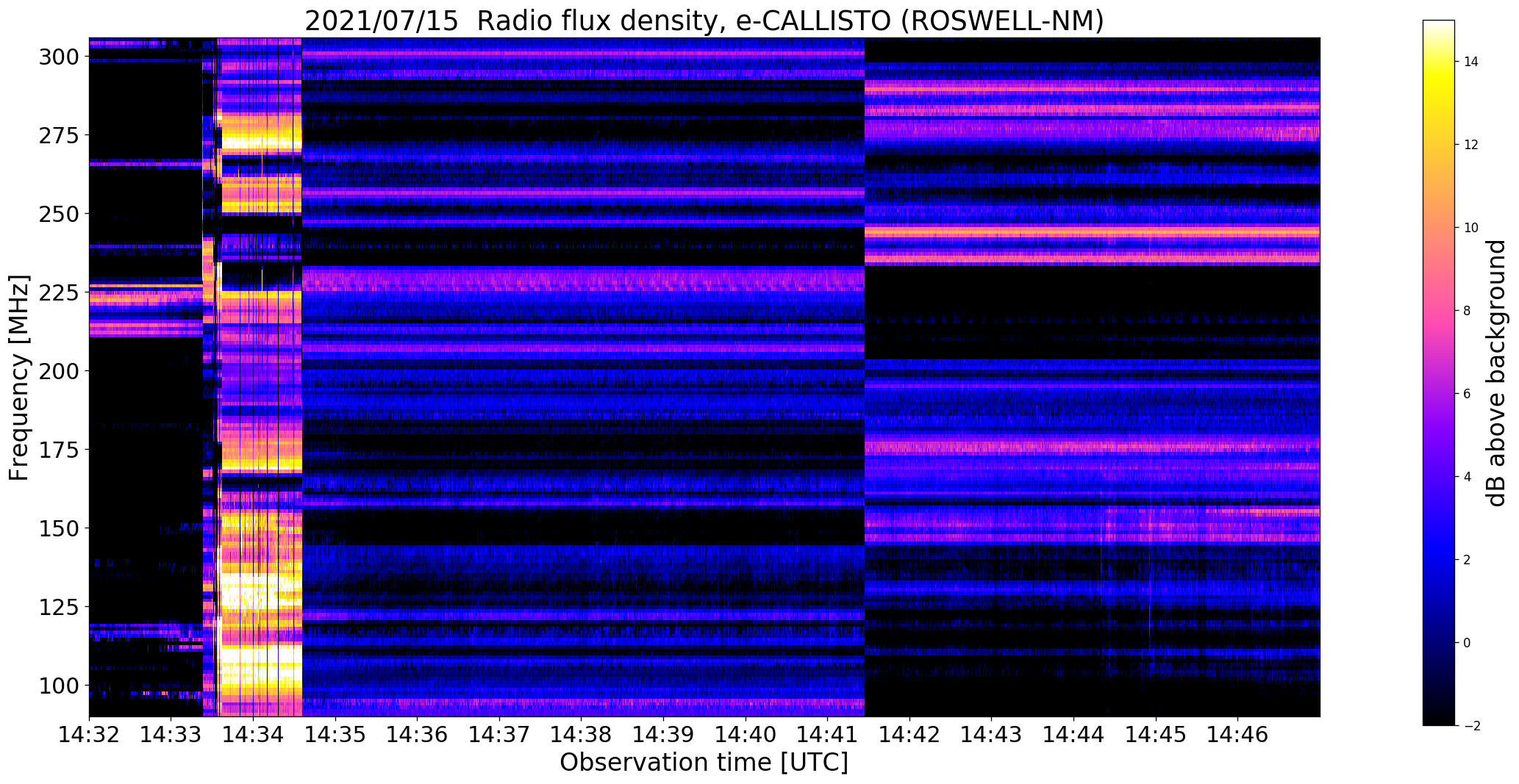The height and width of the screenshot is (784, 1519).
Task: Click the 14:44 time tick label
Action: coord(1074,734)
